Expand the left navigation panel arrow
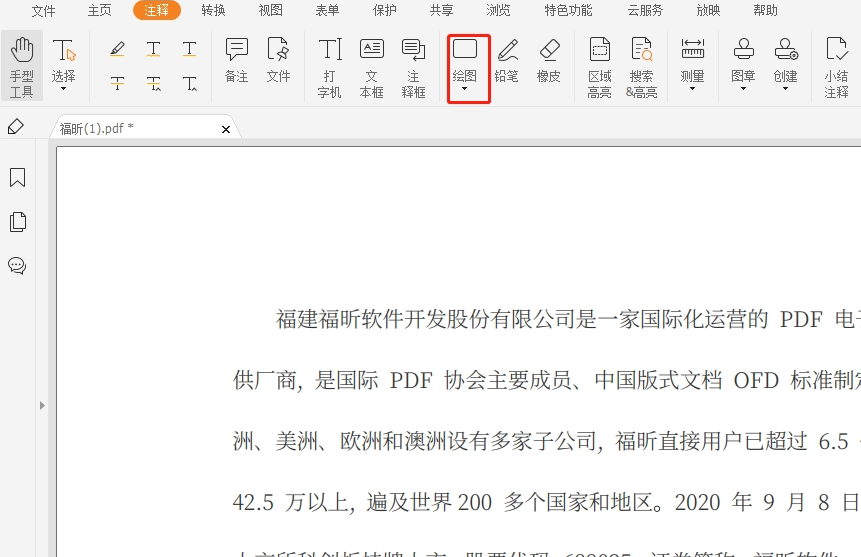This screenshot has width=861, height=557. 42,405
